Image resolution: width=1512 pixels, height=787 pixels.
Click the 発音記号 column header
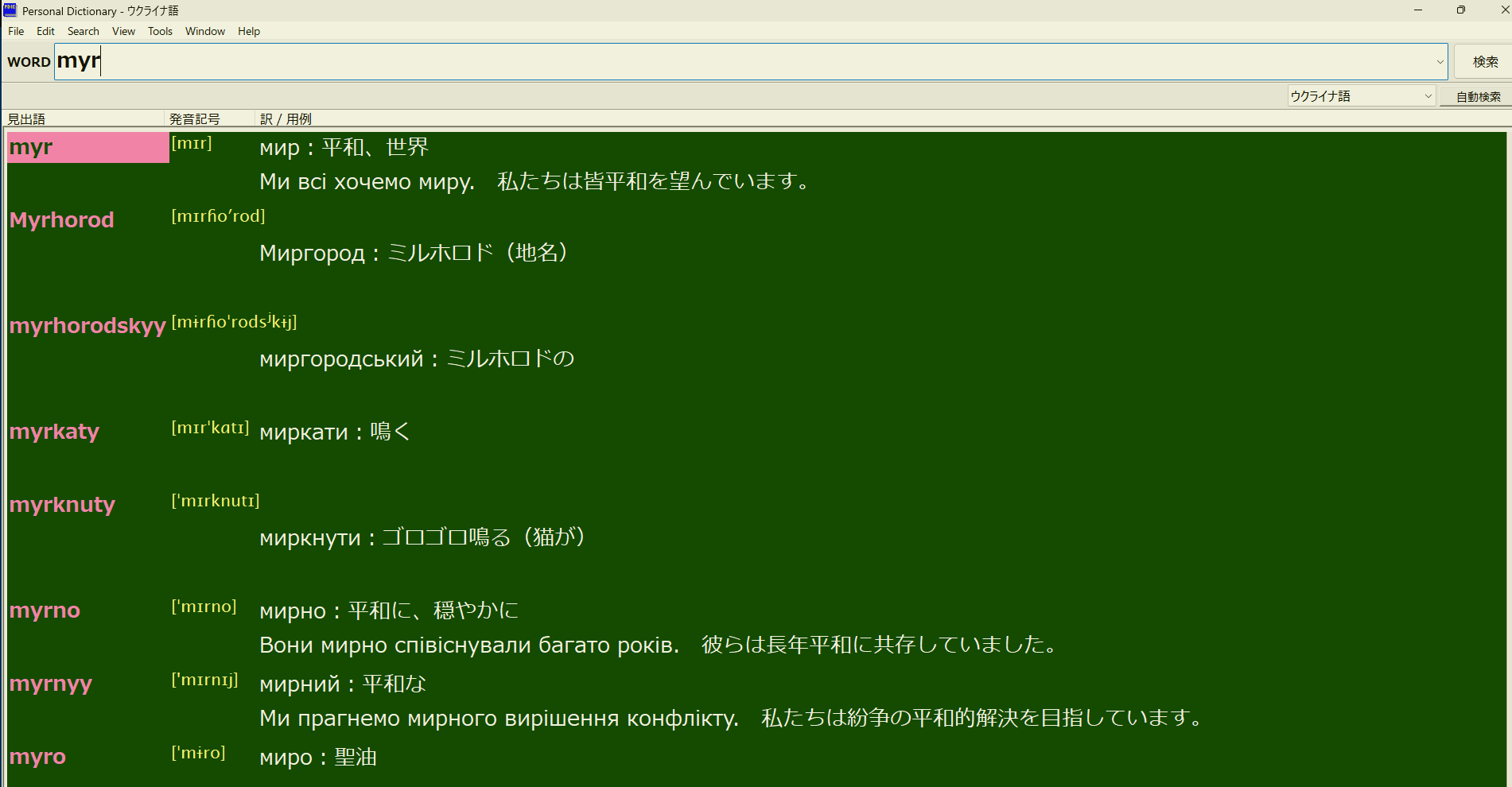210,118
